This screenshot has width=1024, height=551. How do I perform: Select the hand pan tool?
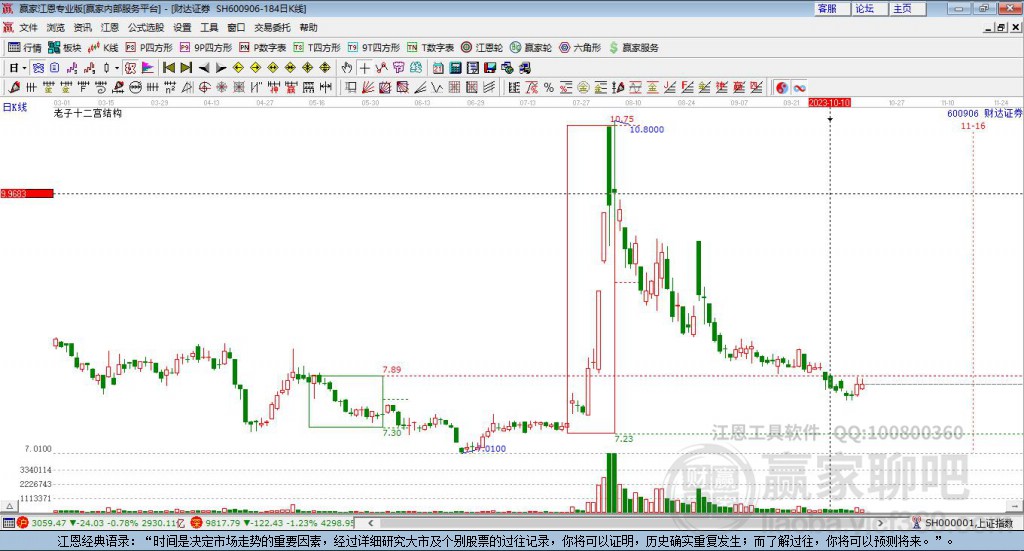click(347, 68)
